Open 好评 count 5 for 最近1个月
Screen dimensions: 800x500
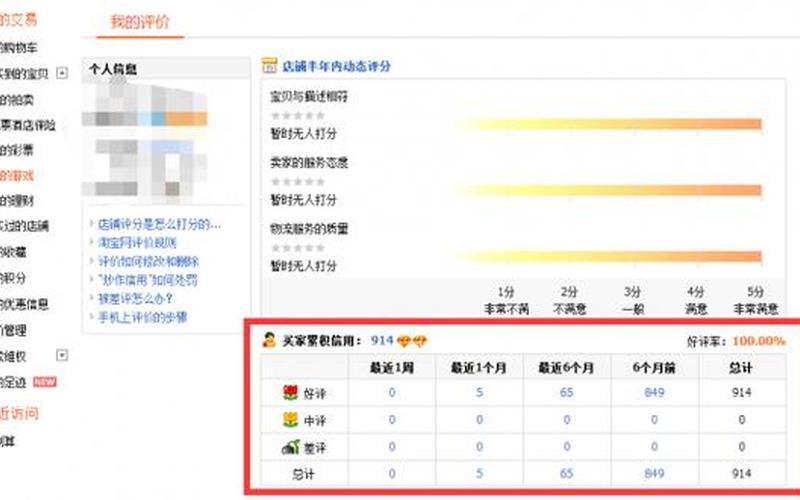click(479, 392)
